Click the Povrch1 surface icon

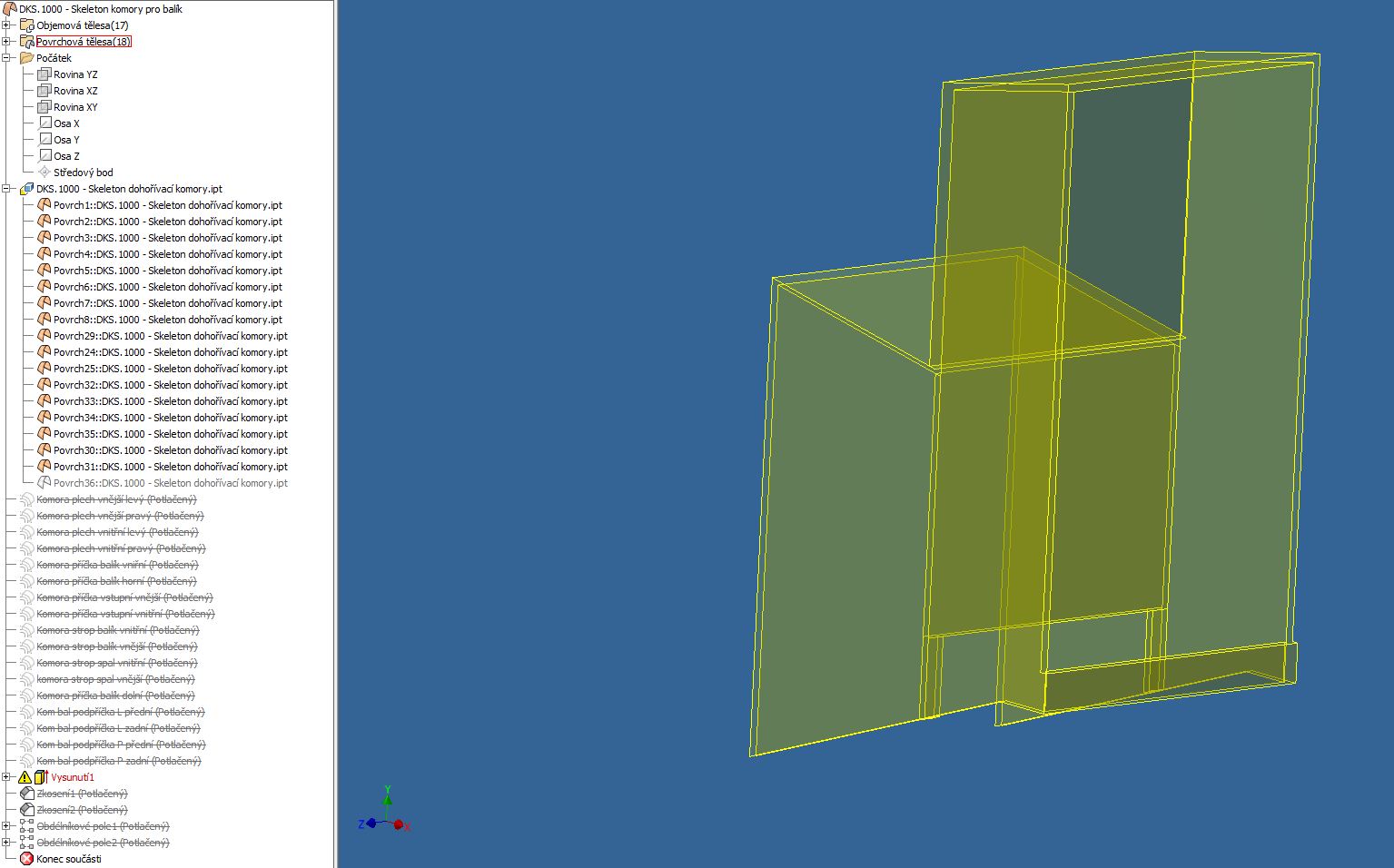pyautogui.click(x=44, y=205)
